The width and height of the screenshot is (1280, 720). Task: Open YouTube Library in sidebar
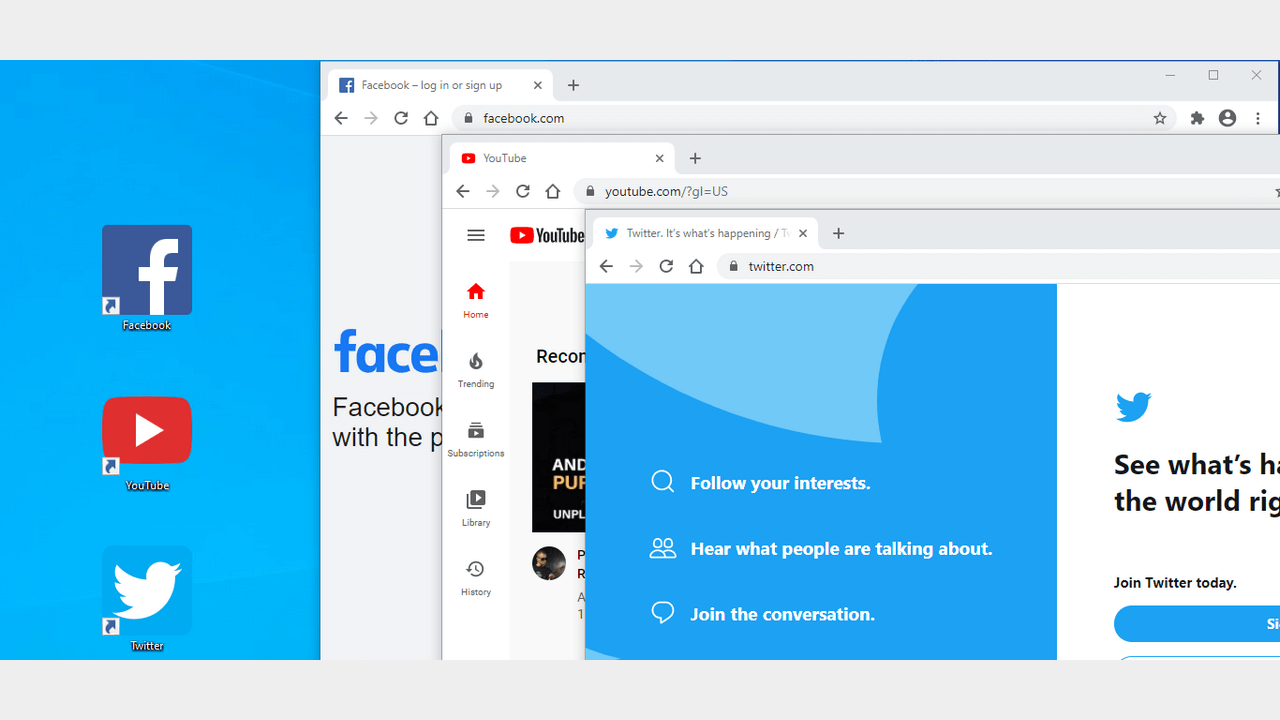click(476, 507)
